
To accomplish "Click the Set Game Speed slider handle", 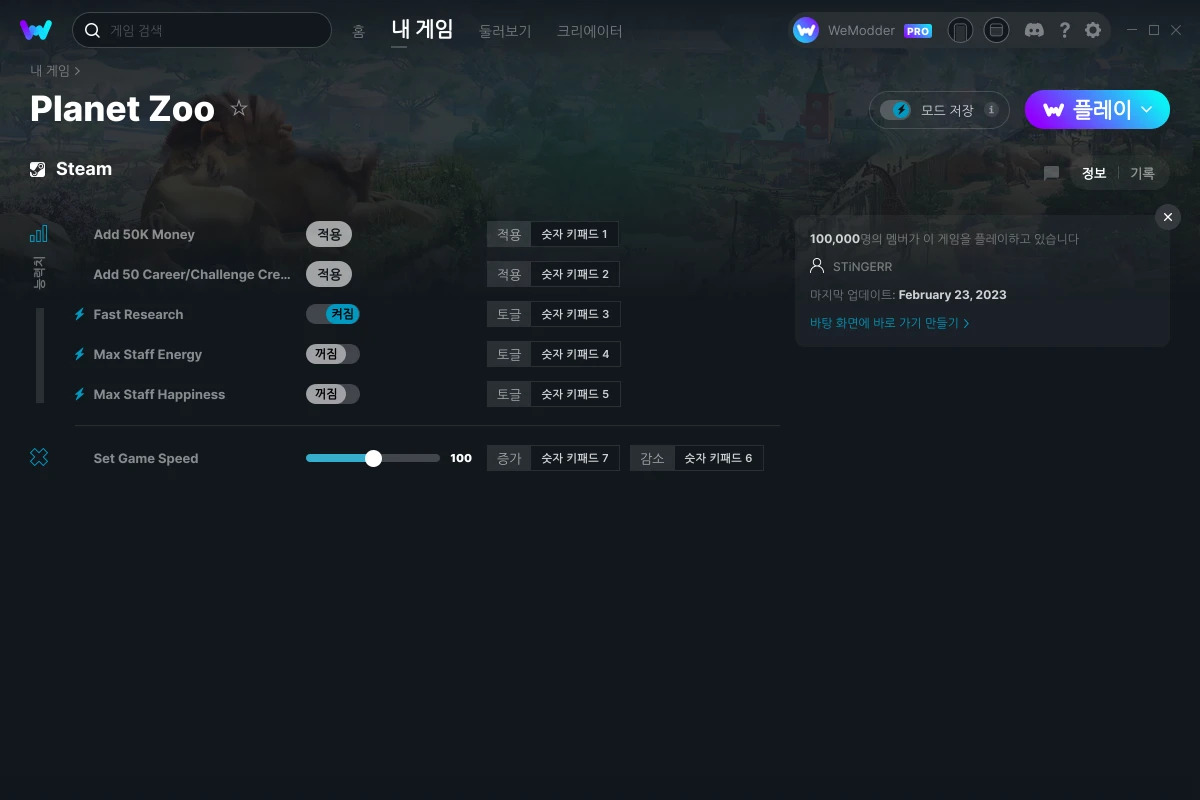I will click(x=373, y=458).
